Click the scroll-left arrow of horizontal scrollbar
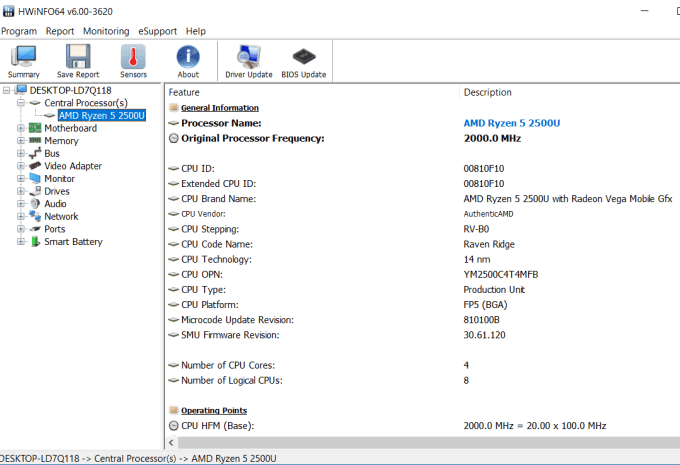The image size is (680, 465). (x=171, y=442)
